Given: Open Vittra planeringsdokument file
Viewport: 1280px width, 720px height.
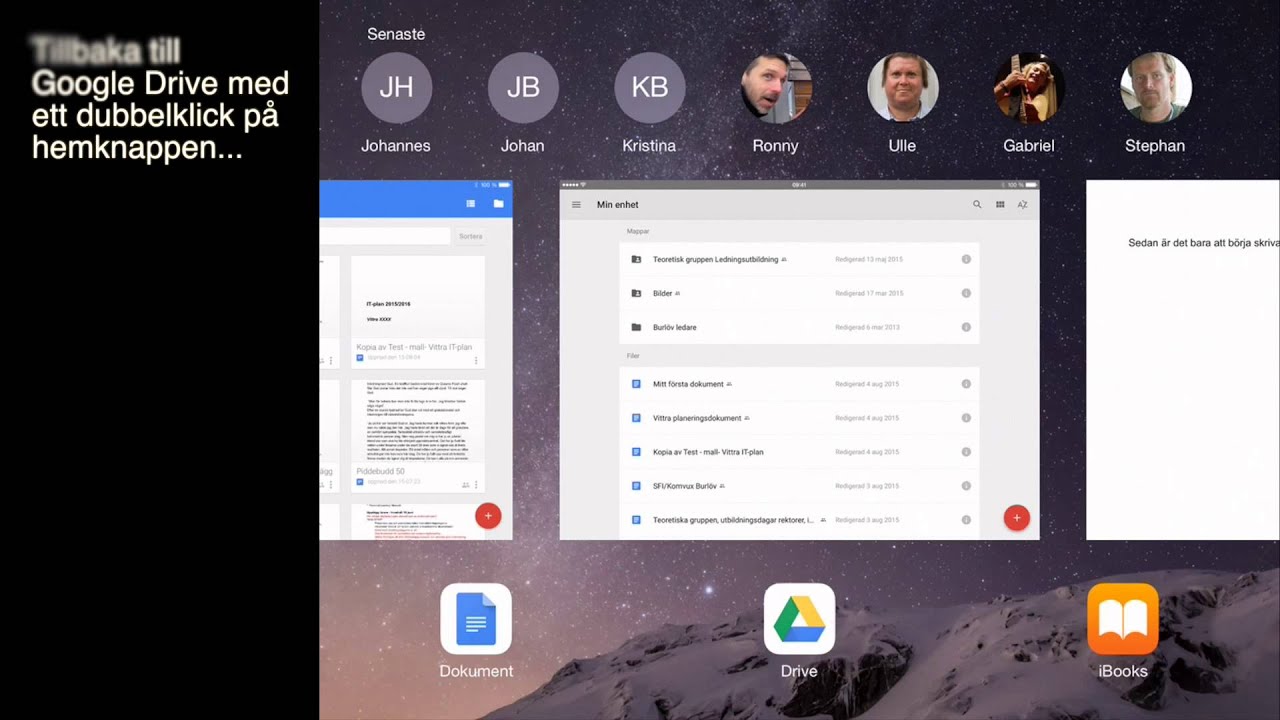Looking at the screenshot, I should click(x=799, y=418).
